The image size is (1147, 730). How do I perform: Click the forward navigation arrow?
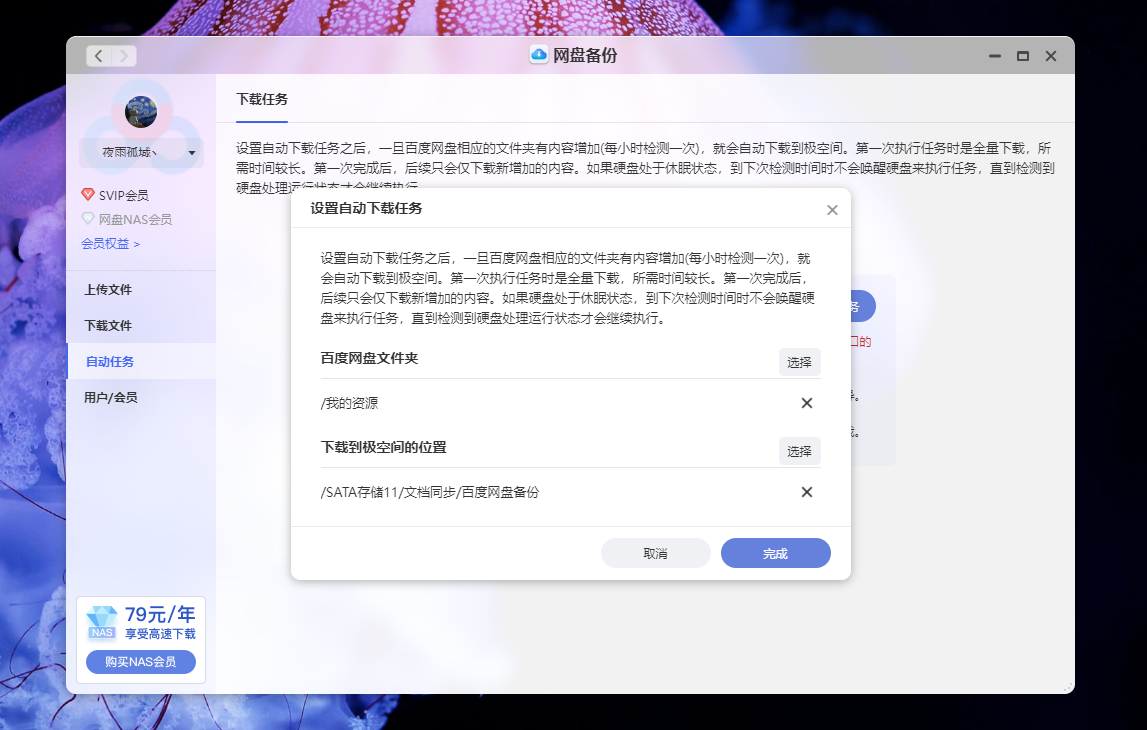click(123, 56)
